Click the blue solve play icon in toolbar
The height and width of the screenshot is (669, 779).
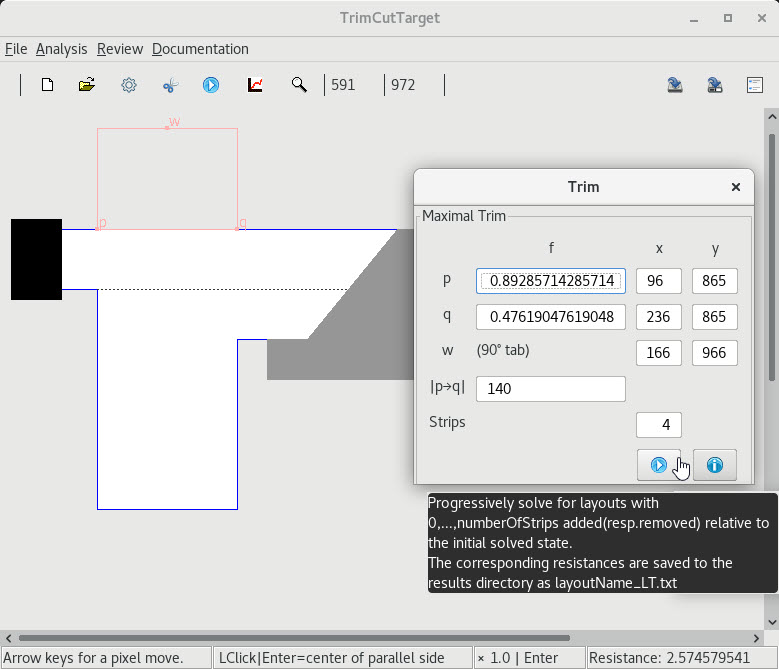tap(211, 86)
